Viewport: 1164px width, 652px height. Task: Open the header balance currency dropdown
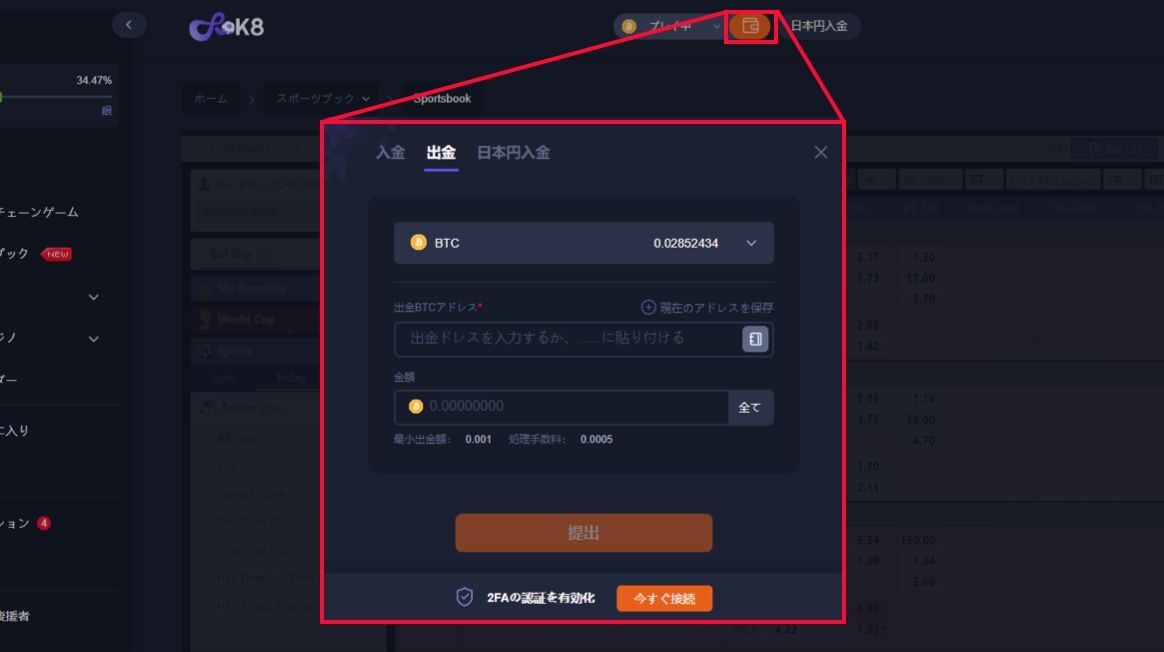pyautogui.click(x=716, y=26)
